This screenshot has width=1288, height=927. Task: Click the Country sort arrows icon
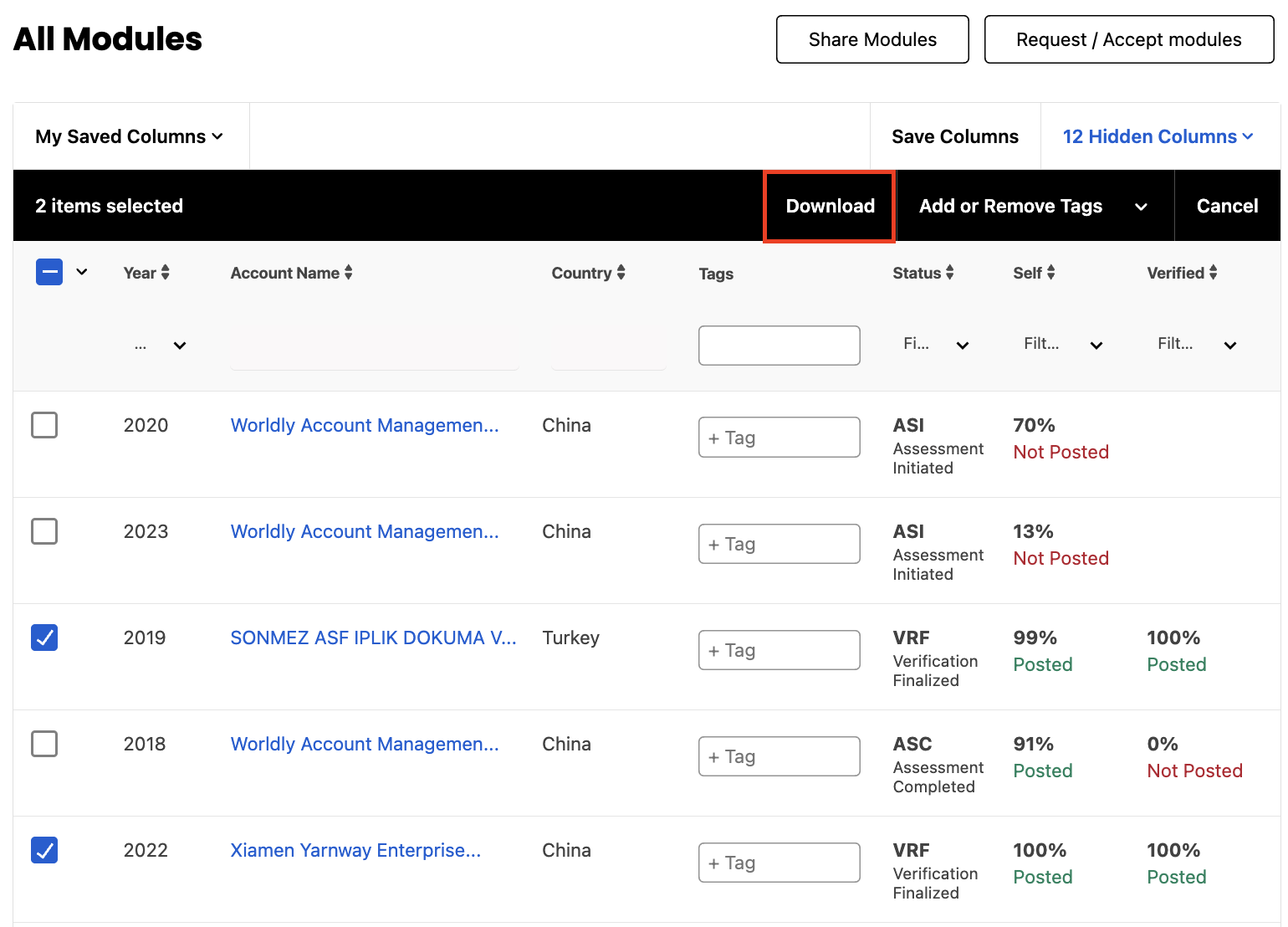(x=621, y=273)
